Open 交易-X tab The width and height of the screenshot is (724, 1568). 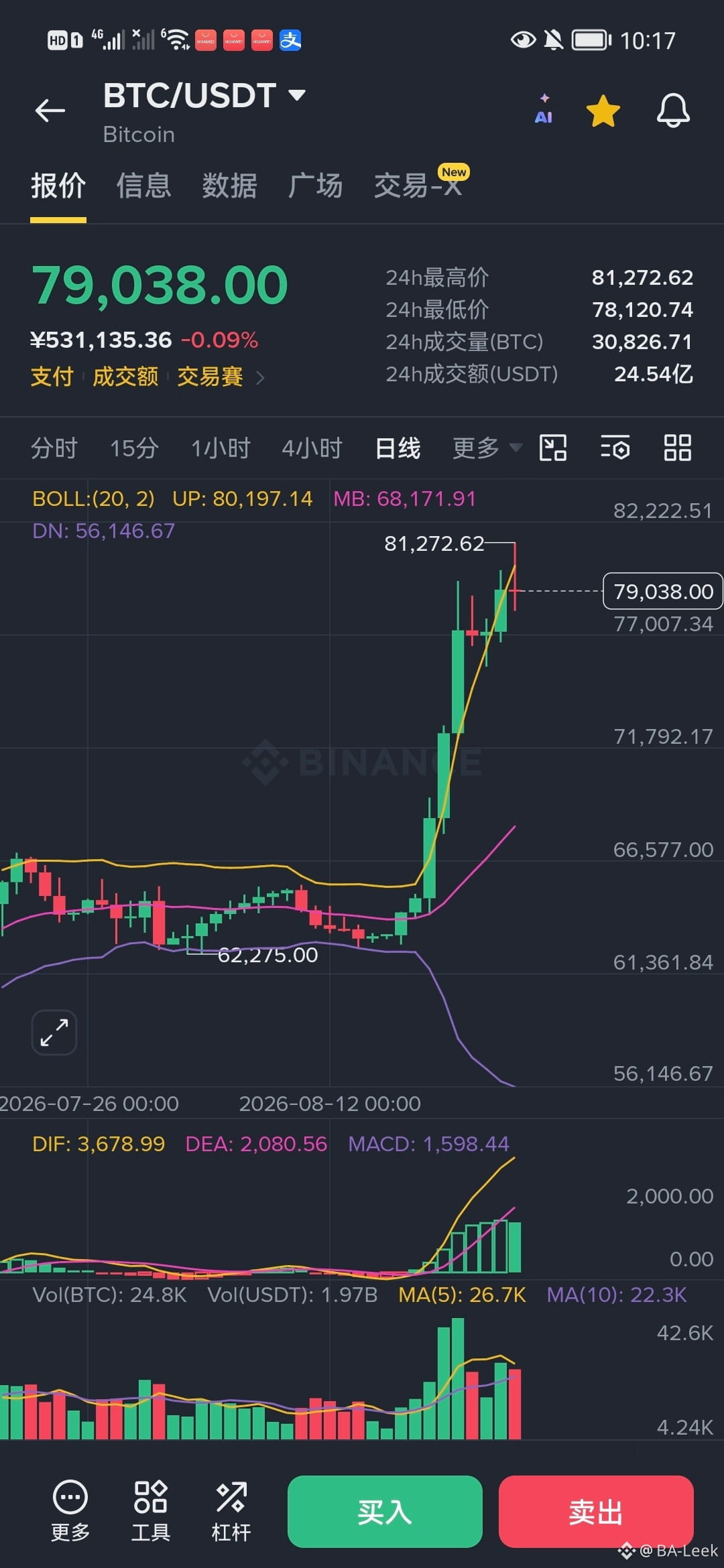pyautogui.click(x=418, y=186)
